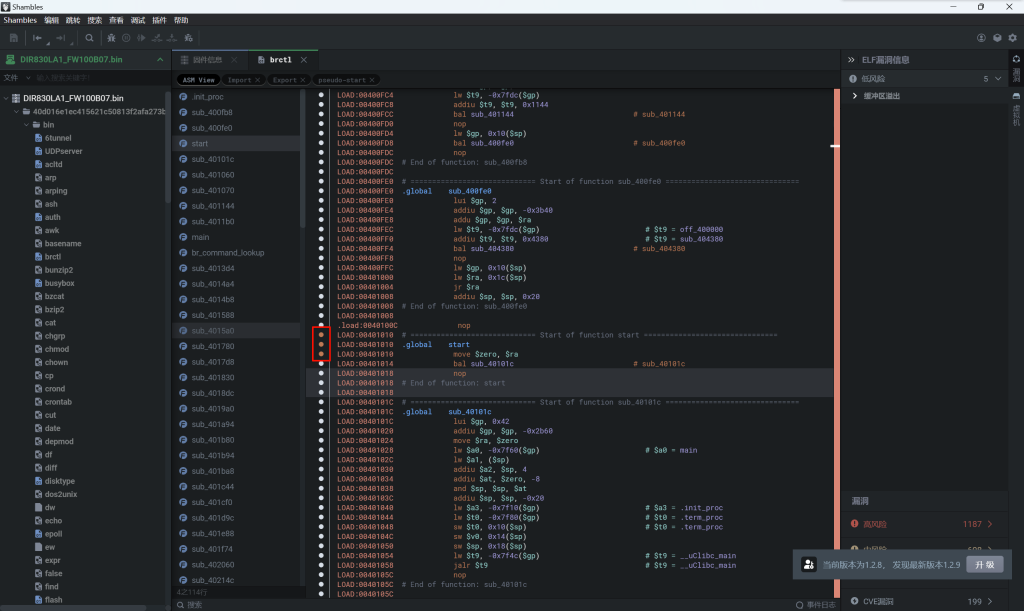1024x611 pixels.
Task: Switch to the 固件信息 tab
Action: [x=207, y=60]
